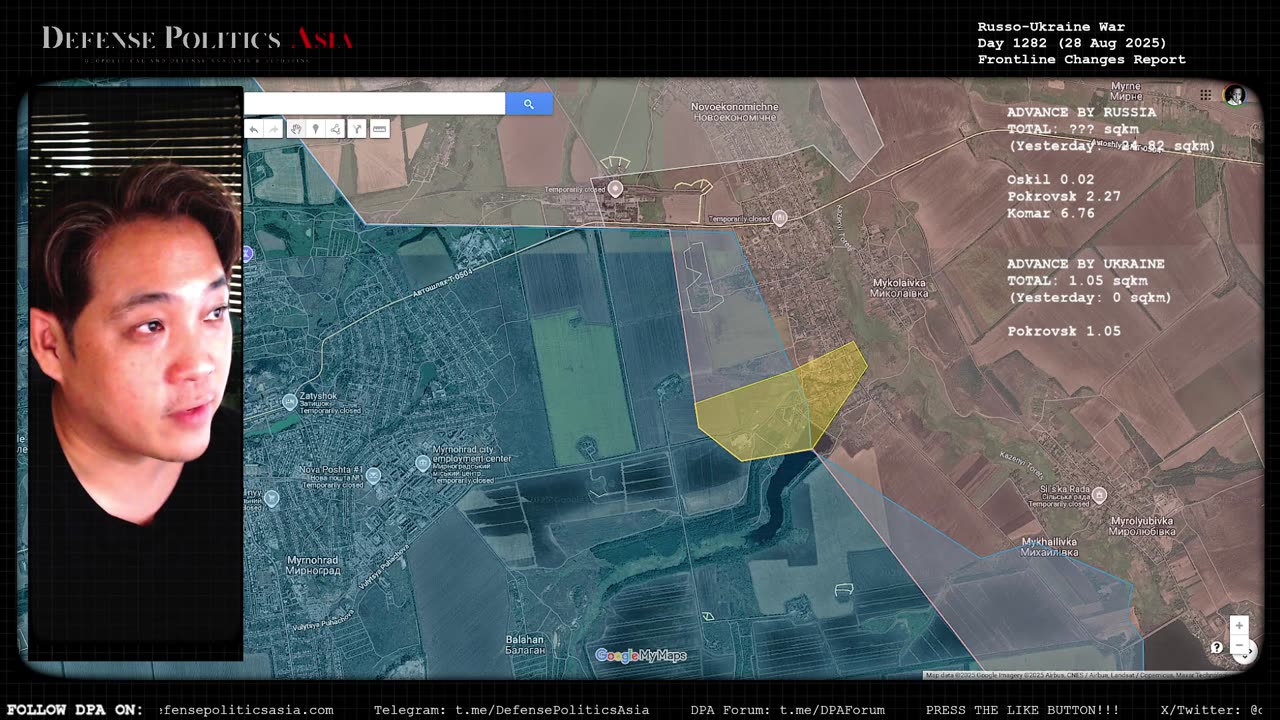
Task: Click the Telegram t.me/DefensePoliticsAsia ticker link
Action: [511, 710]
